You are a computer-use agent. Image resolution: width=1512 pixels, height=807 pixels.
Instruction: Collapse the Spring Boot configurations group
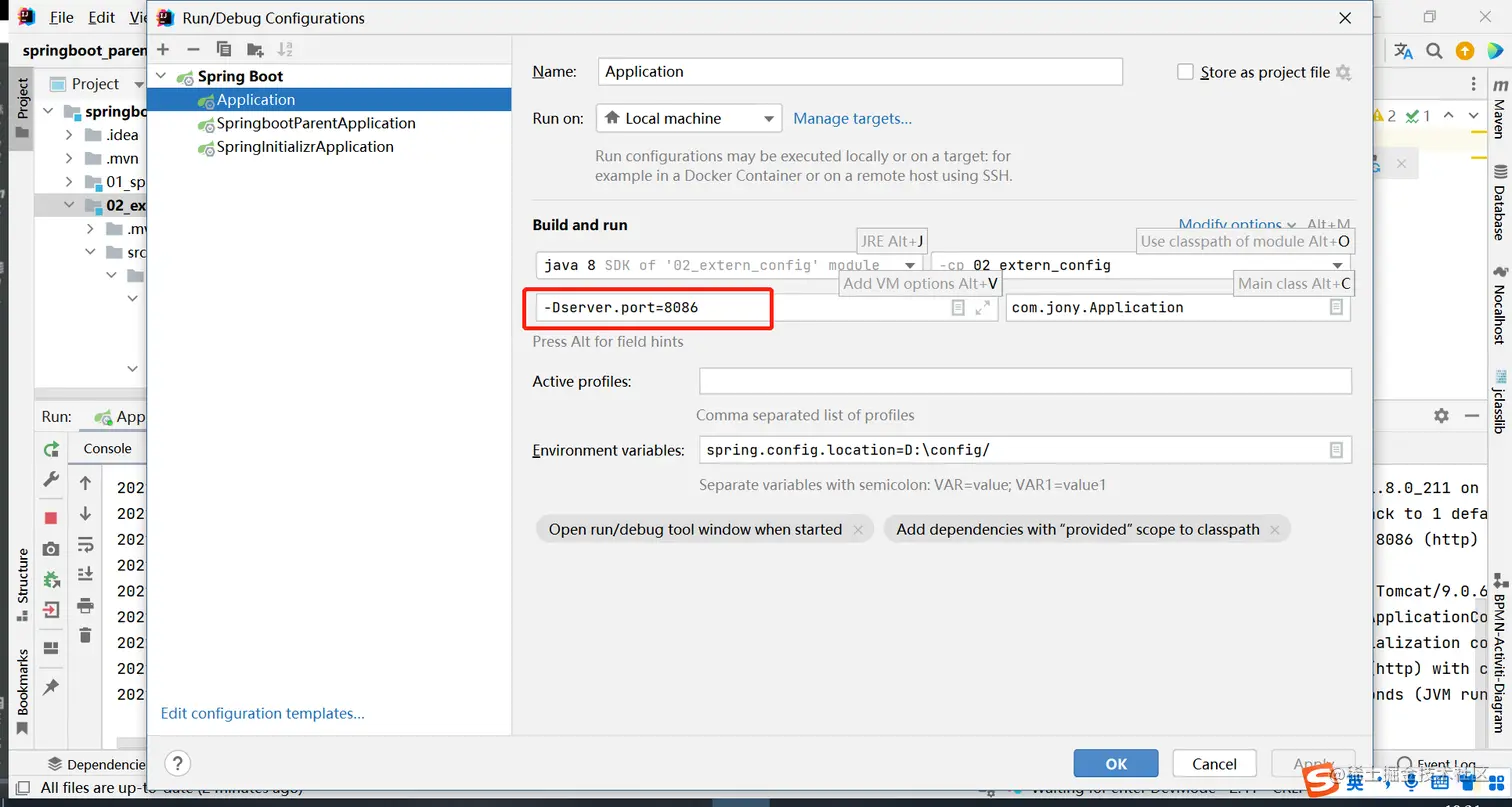pos(161,76)
